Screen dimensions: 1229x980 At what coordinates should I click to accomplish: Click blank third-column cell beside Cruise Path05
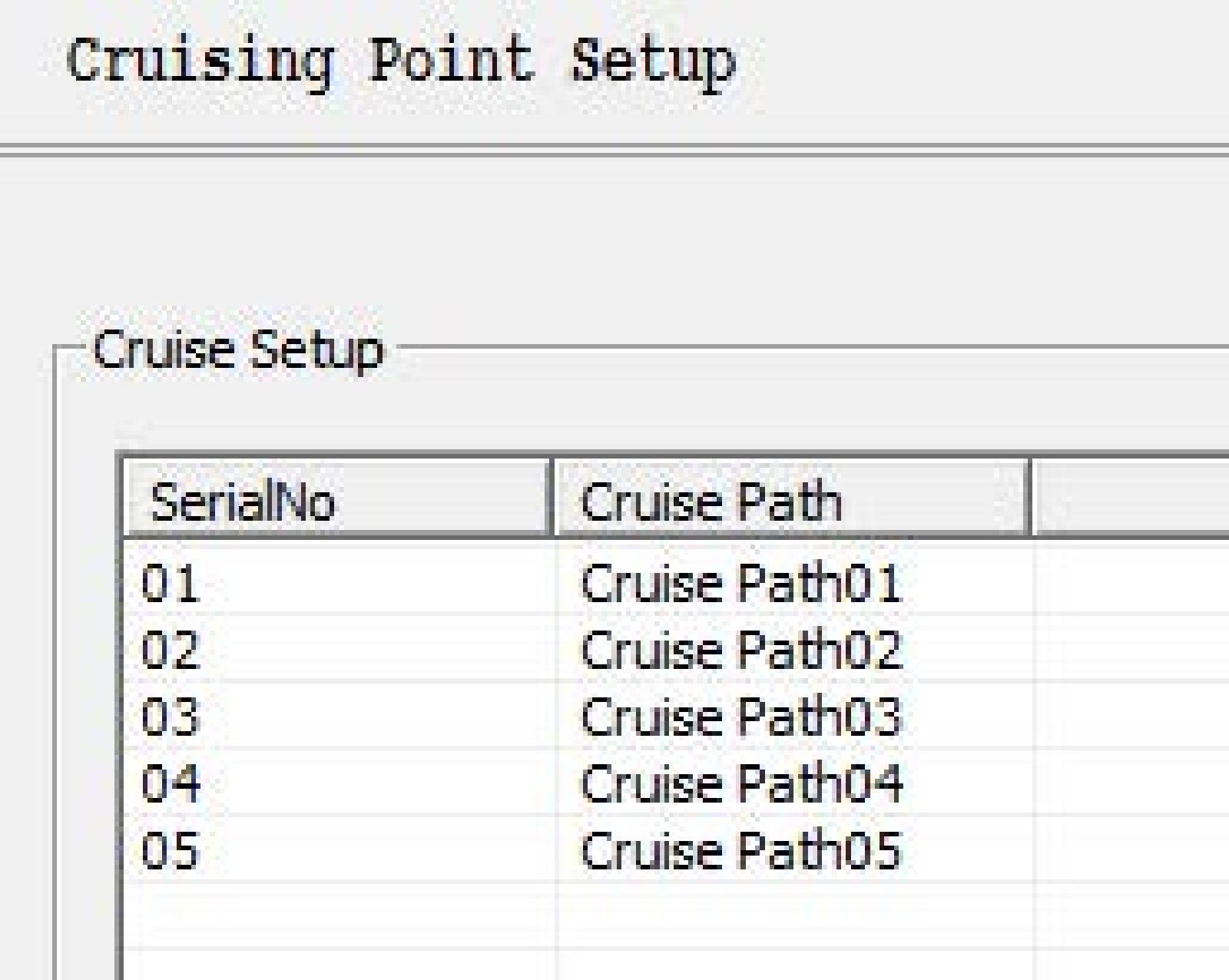1132,849
